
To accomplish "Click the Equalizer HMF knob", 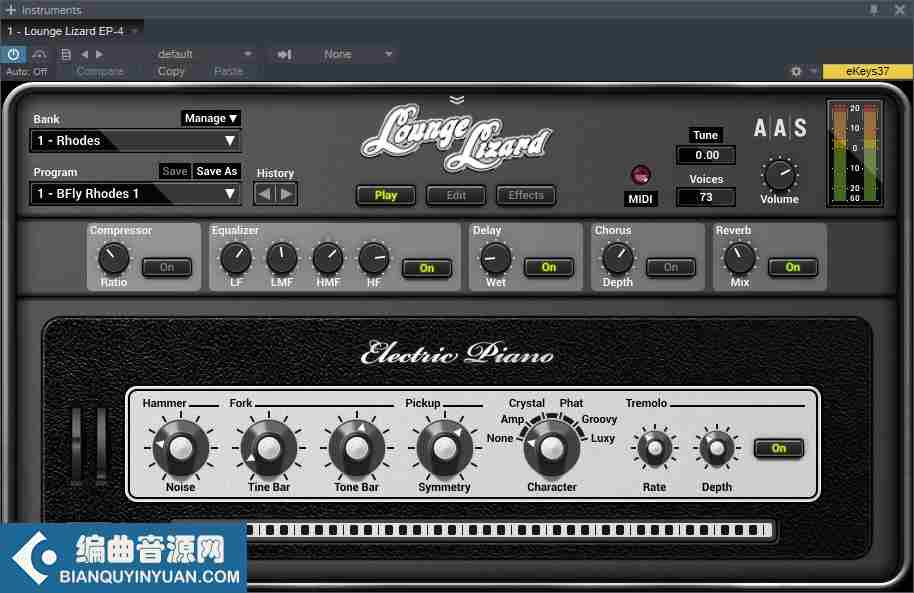I will click(328, 258).
